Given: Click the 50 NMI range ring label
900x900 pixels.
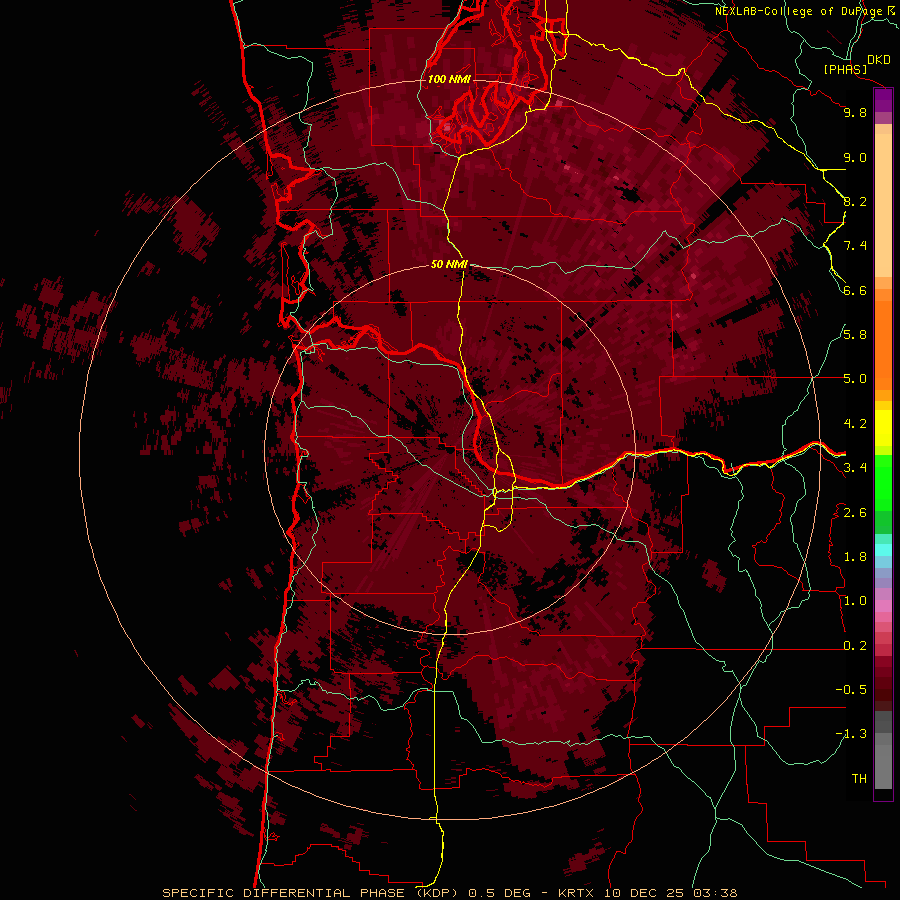Looking at the screenshot, I should pos(449,264).
